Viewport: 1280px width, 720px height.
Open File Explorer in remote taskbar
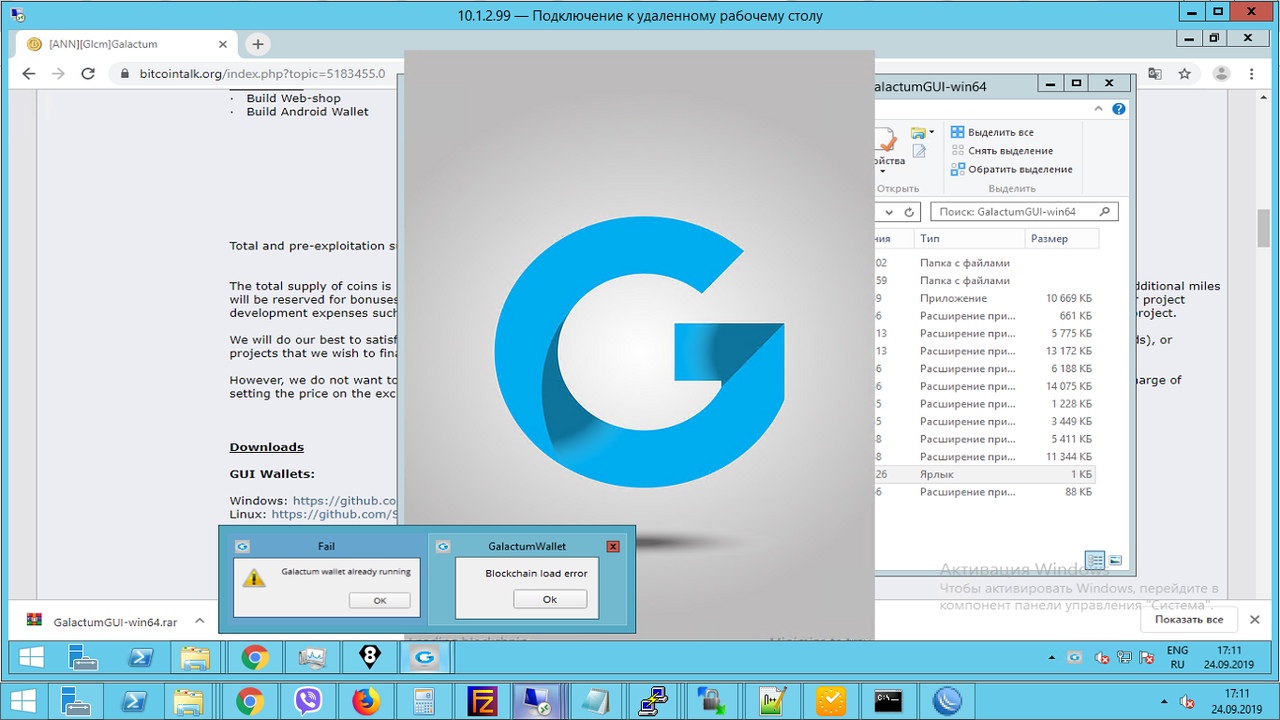195,657
